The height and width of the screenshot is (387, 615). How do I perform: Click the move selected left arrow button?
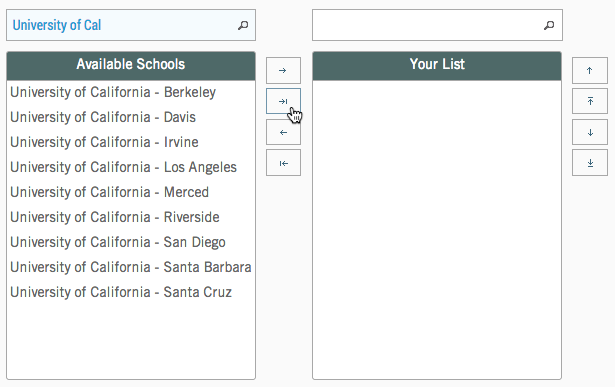tap(283, 133)
